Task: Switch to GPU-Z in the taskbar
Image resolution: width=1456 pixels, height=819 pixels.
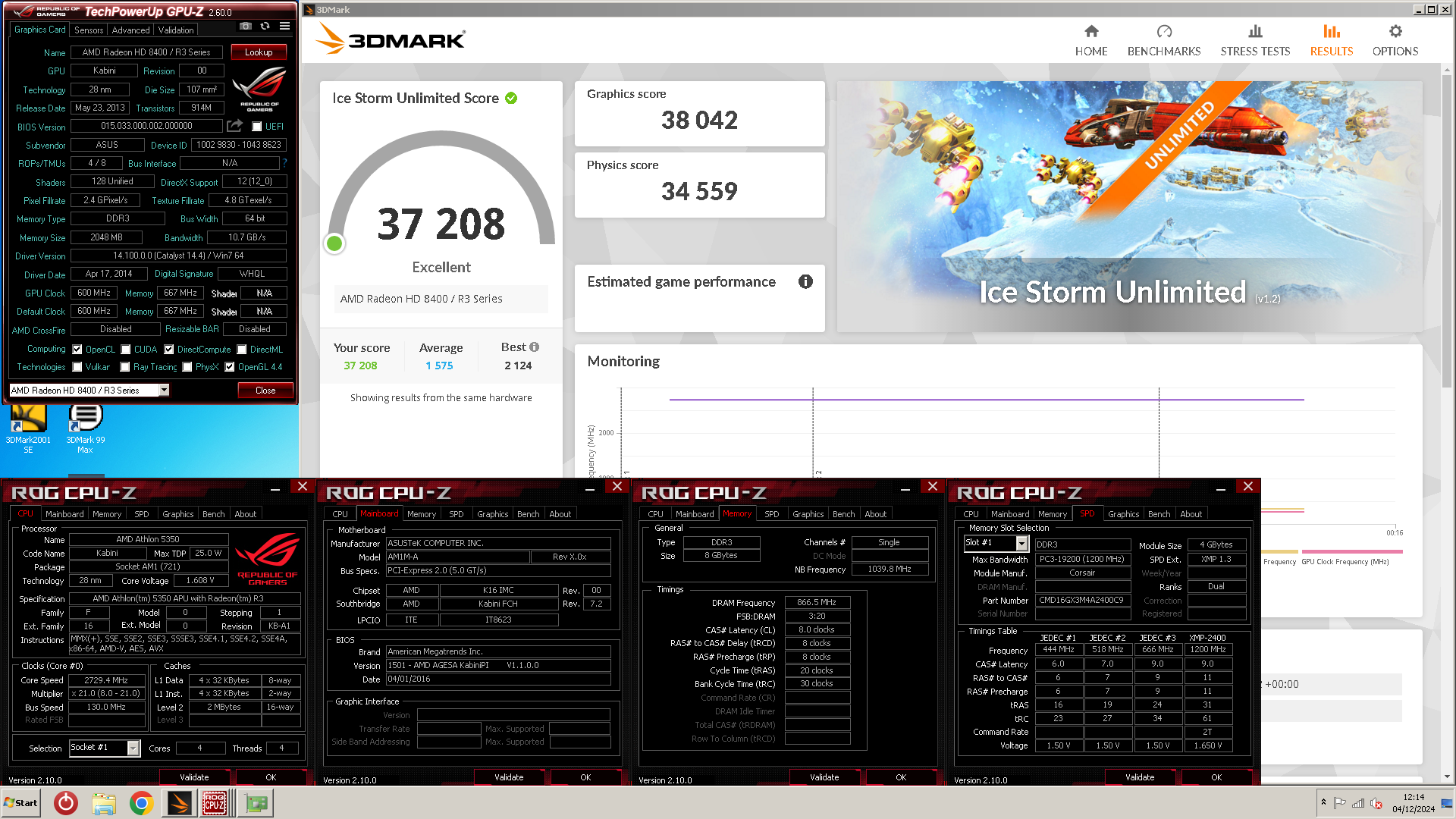Action: pos(256,803)
